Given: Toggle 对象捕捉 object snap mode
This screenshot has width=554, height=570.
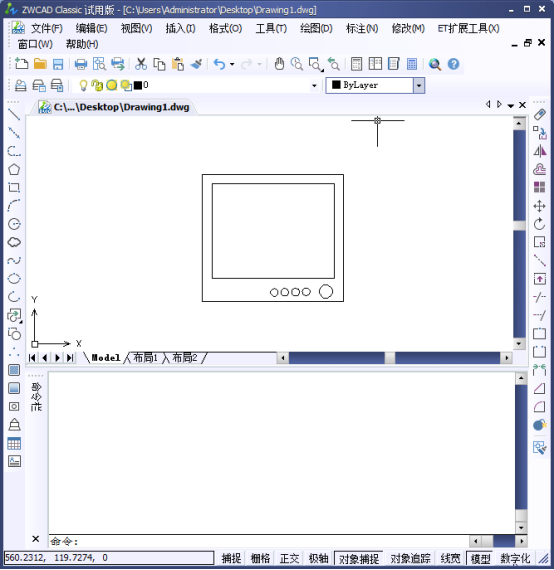Looking at the screenshot, I should (x=359, y=558).
